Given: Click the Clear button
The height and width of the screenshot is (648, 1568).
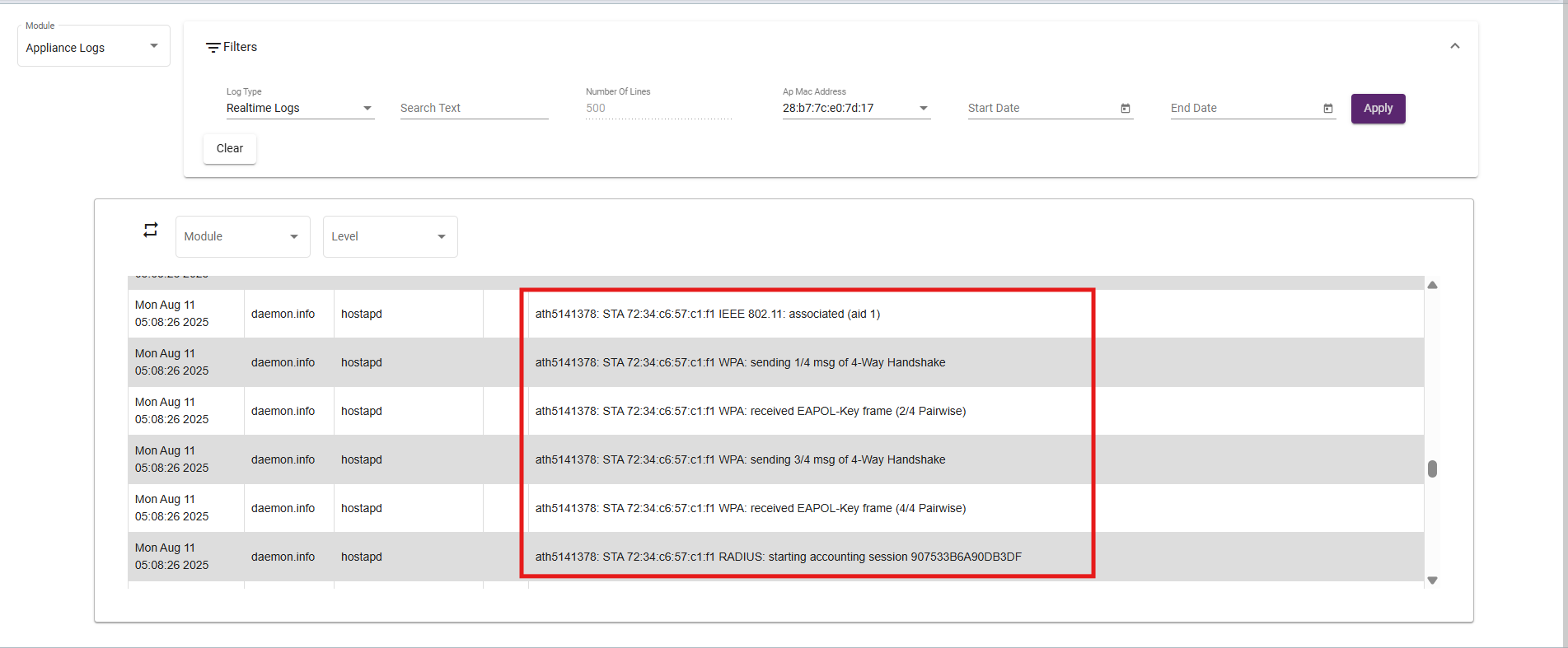Looking at the screenshot, I should pos(230,148).
